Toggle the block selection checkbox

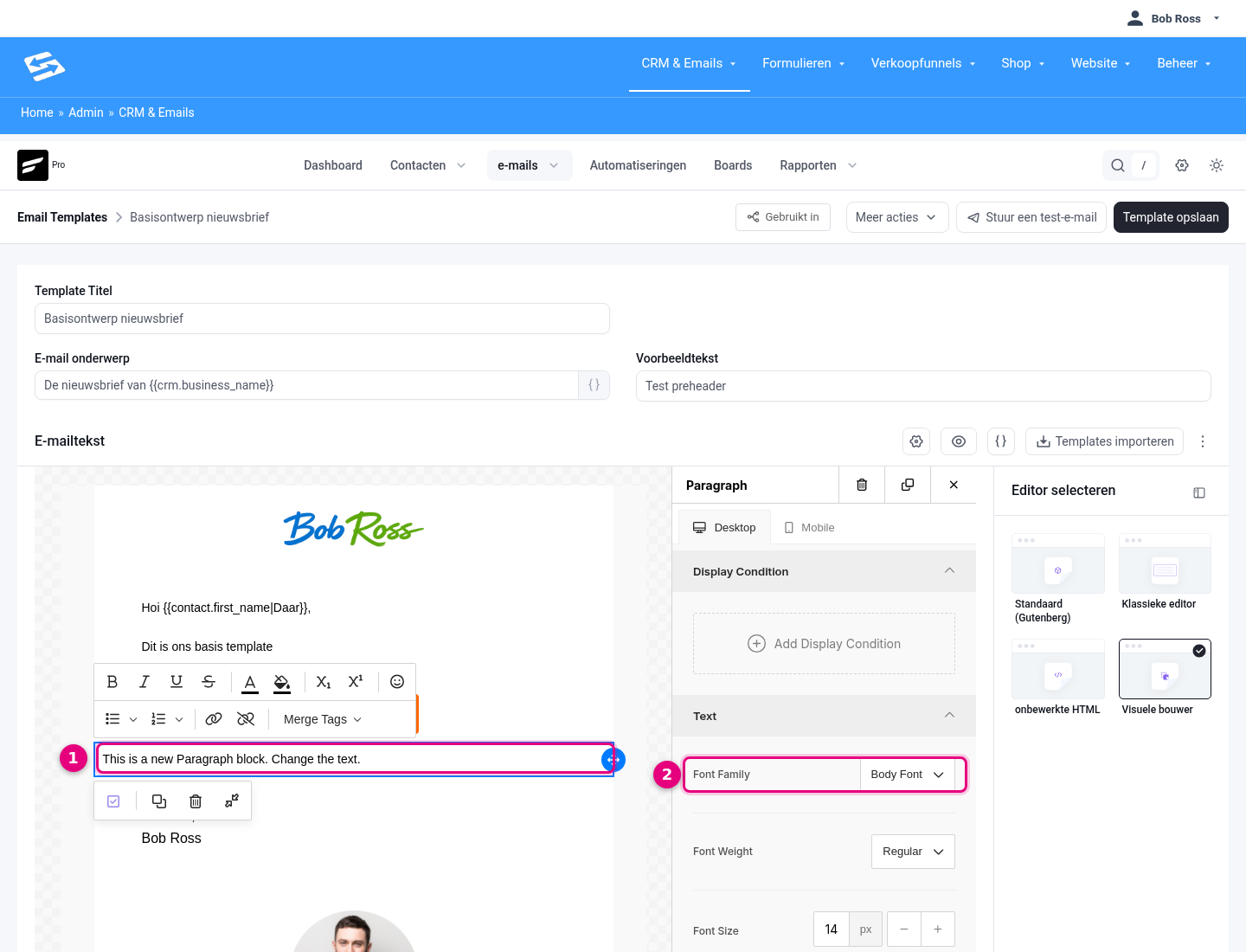pos(113,801)
